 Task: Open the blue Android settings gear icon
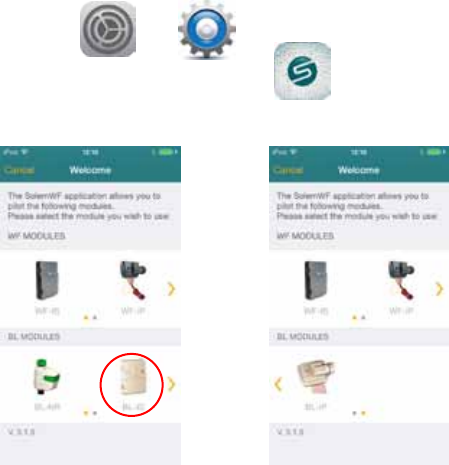(207, 29)
